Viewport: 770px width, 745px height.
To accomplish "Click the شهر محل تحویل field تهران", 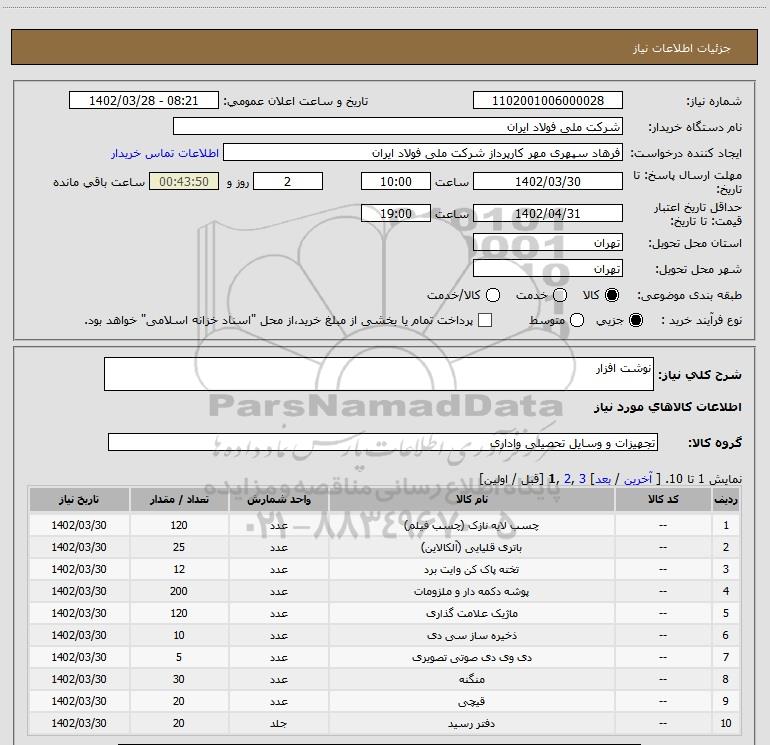I will 548,268.
